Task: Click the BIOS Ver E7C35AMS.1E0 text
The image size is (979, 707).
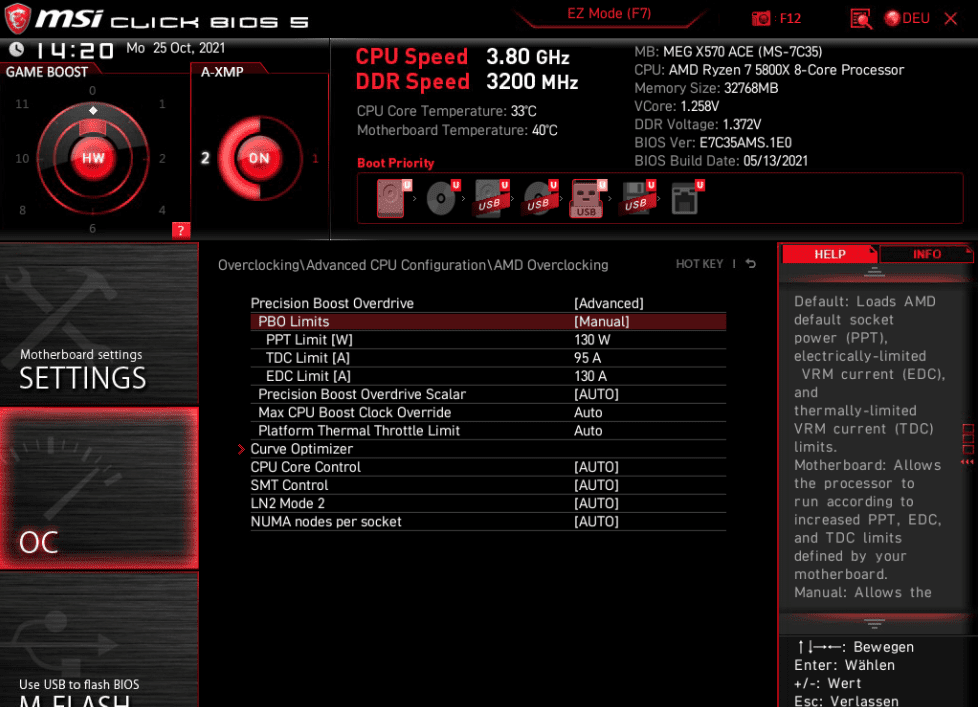Action: tap(712, 142)
